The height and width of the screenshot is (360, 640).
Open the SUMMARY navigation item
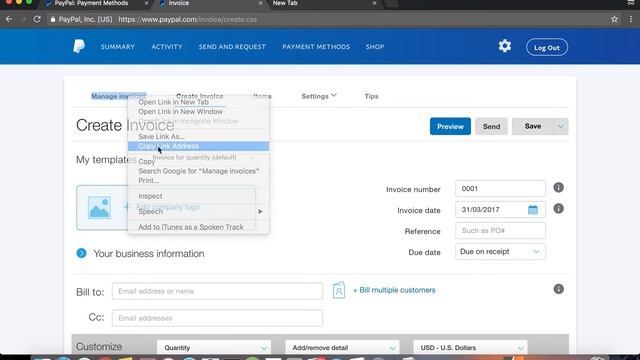118,47
